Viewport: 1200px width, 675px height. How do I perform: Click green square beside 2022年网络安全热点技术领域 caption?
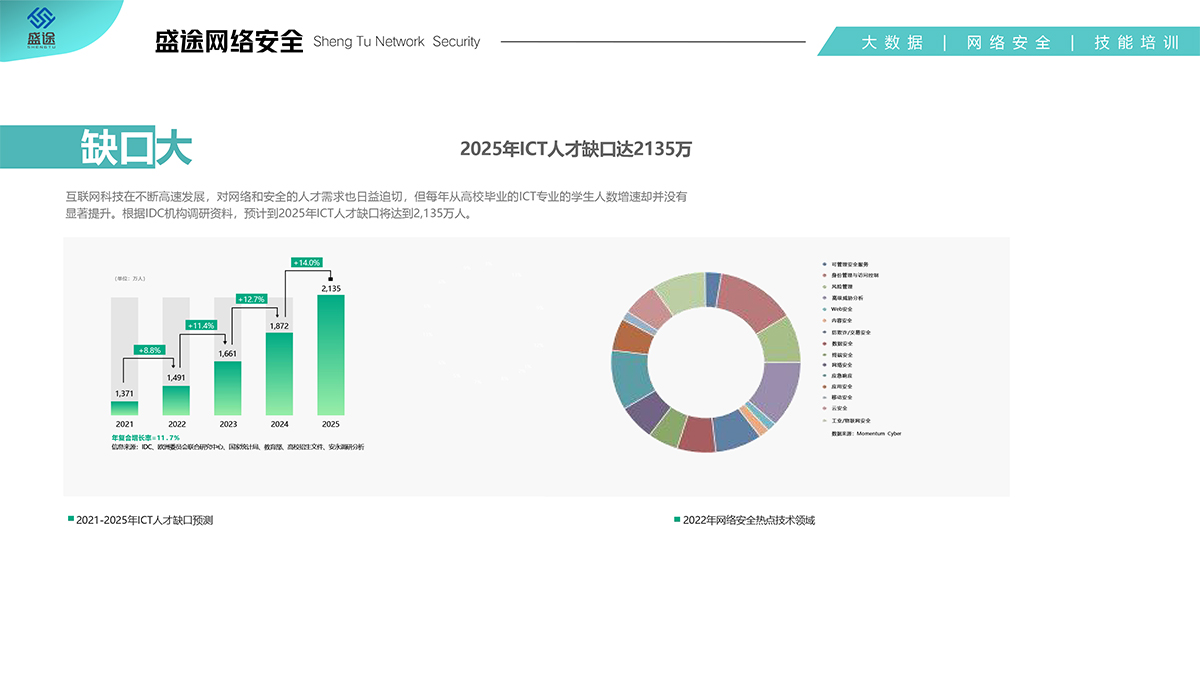click(x=677, y=520)
